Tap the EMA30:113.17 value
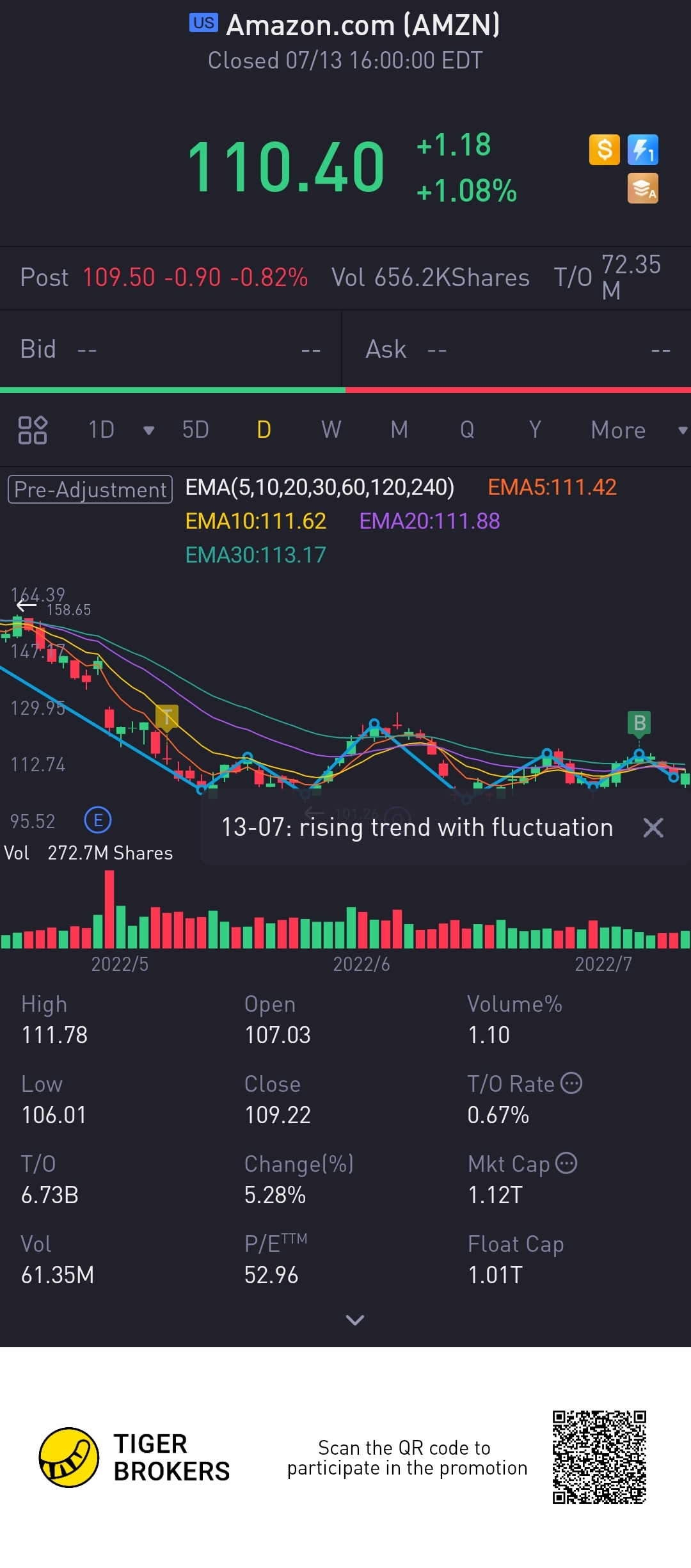Screen dimensions: 691x1568 256,556
